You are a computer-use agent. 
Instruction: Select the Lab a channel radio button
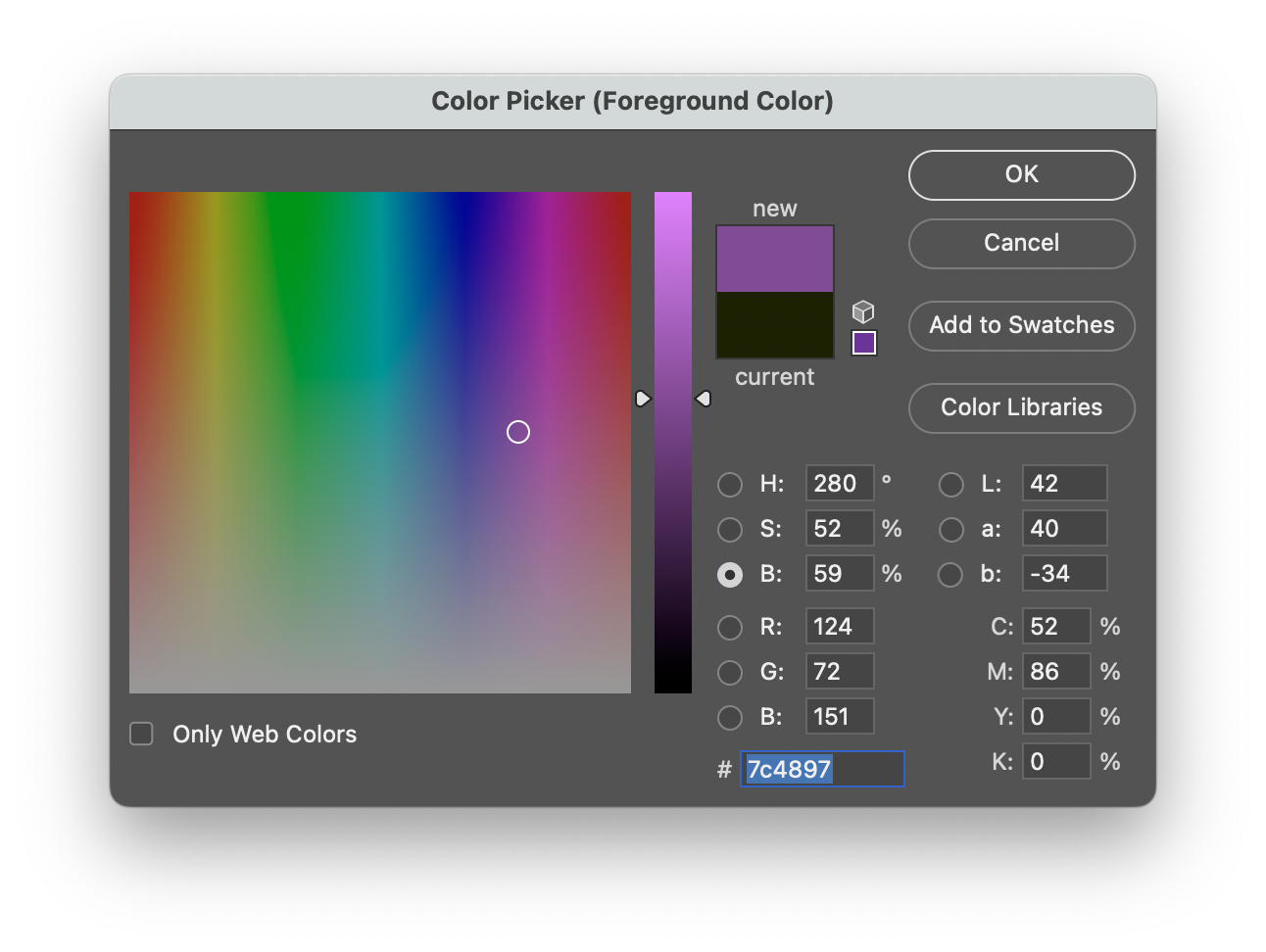pos(950,529)
